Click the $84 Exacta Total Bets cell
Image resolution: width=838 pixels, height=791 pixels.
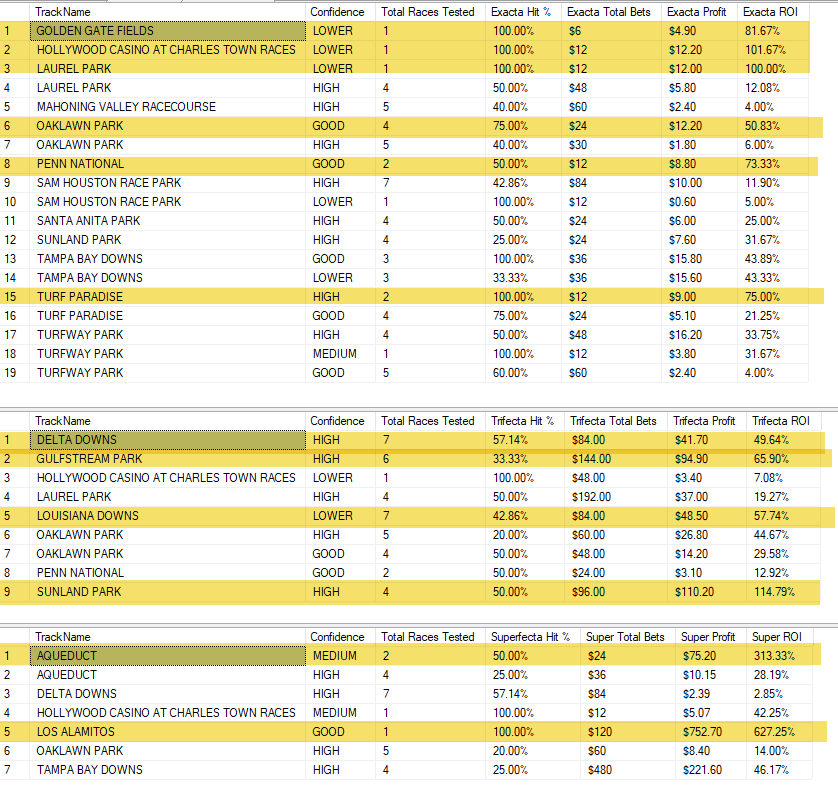point(611,183)
